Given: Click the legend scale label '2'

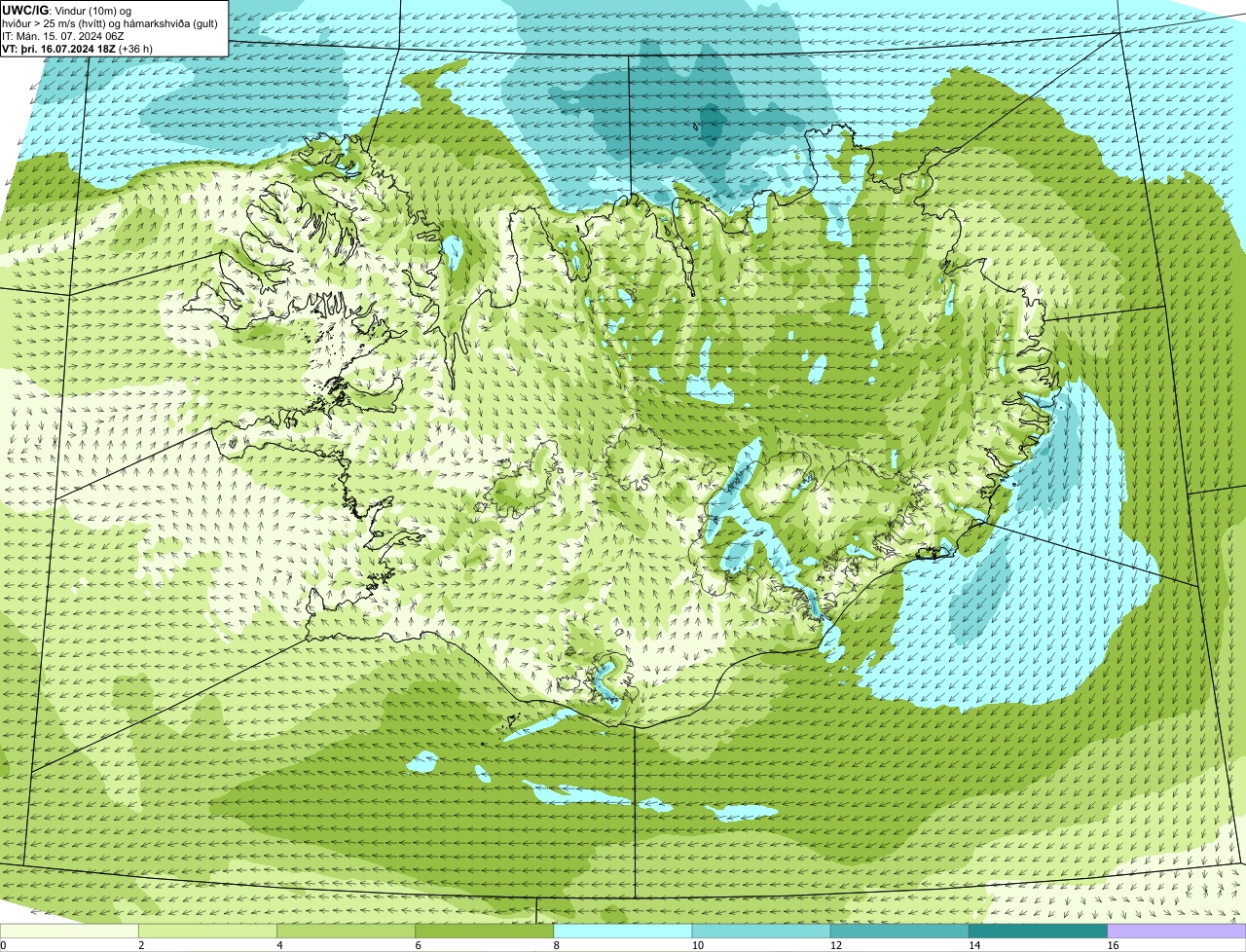Looking at the screenshot, I should (141, 945).
